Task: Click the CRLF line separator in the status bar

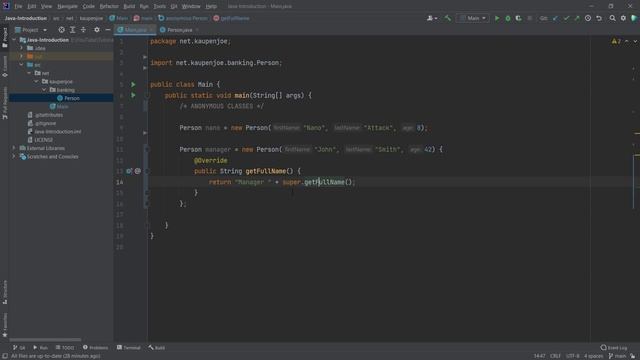Action: [556, 356]
